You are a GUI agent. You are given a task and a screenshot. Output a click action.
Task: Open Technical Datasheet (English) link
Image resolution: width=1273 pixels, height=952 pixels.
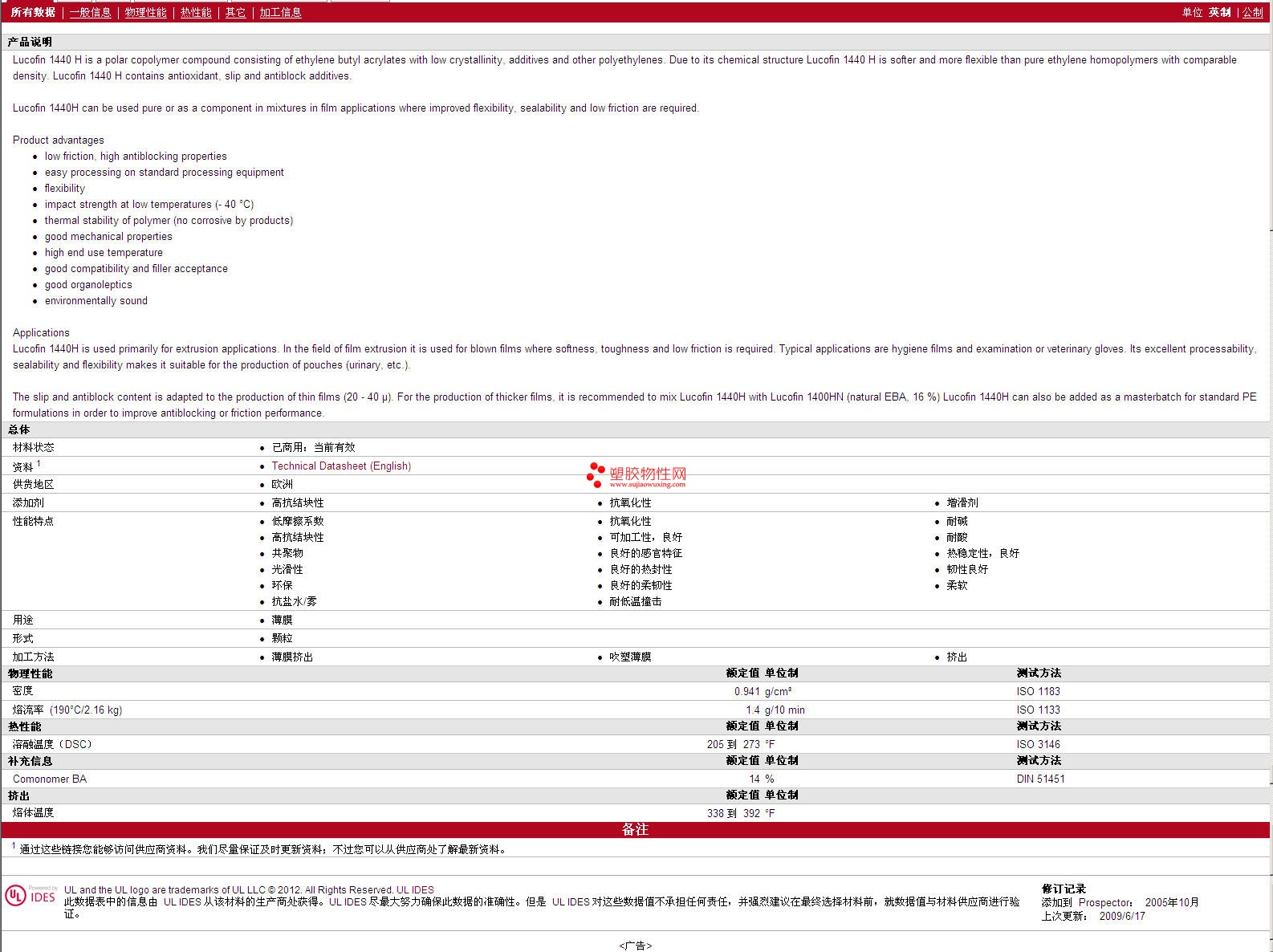click(x=341, y=466)
